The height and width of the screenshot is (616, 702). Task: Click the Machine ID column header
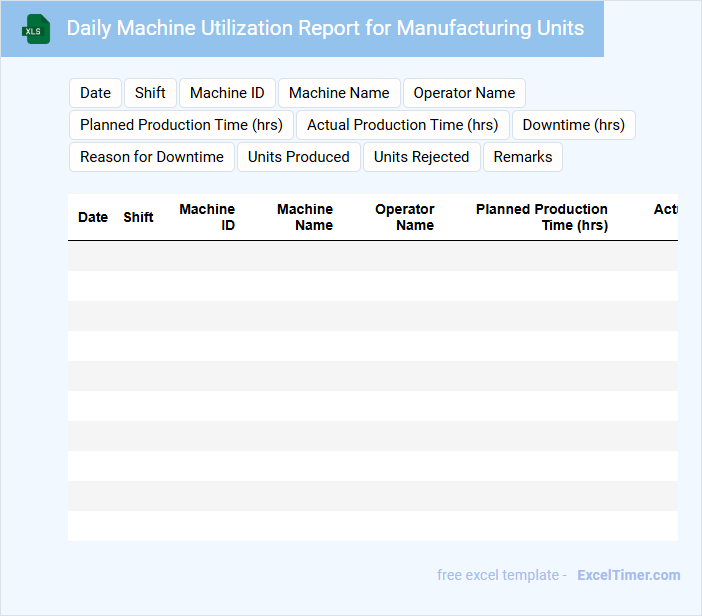point(208,217)
